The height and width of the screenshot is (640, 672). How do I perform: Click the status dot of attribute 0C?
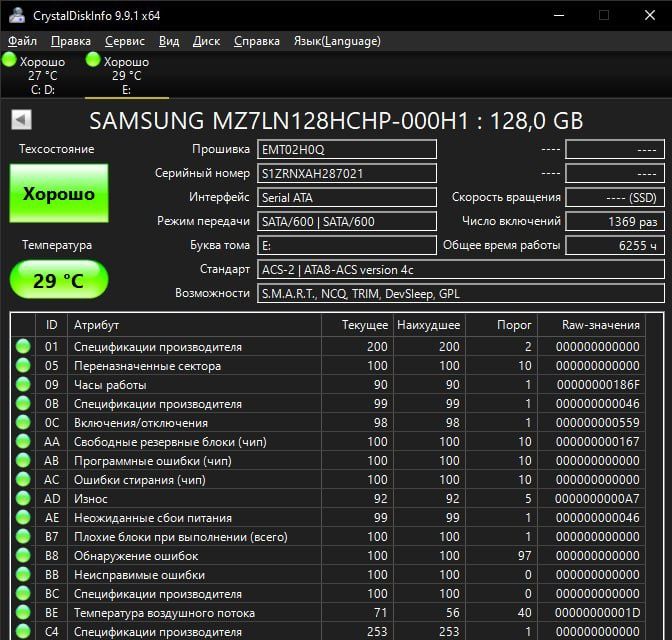click(23, 422)
